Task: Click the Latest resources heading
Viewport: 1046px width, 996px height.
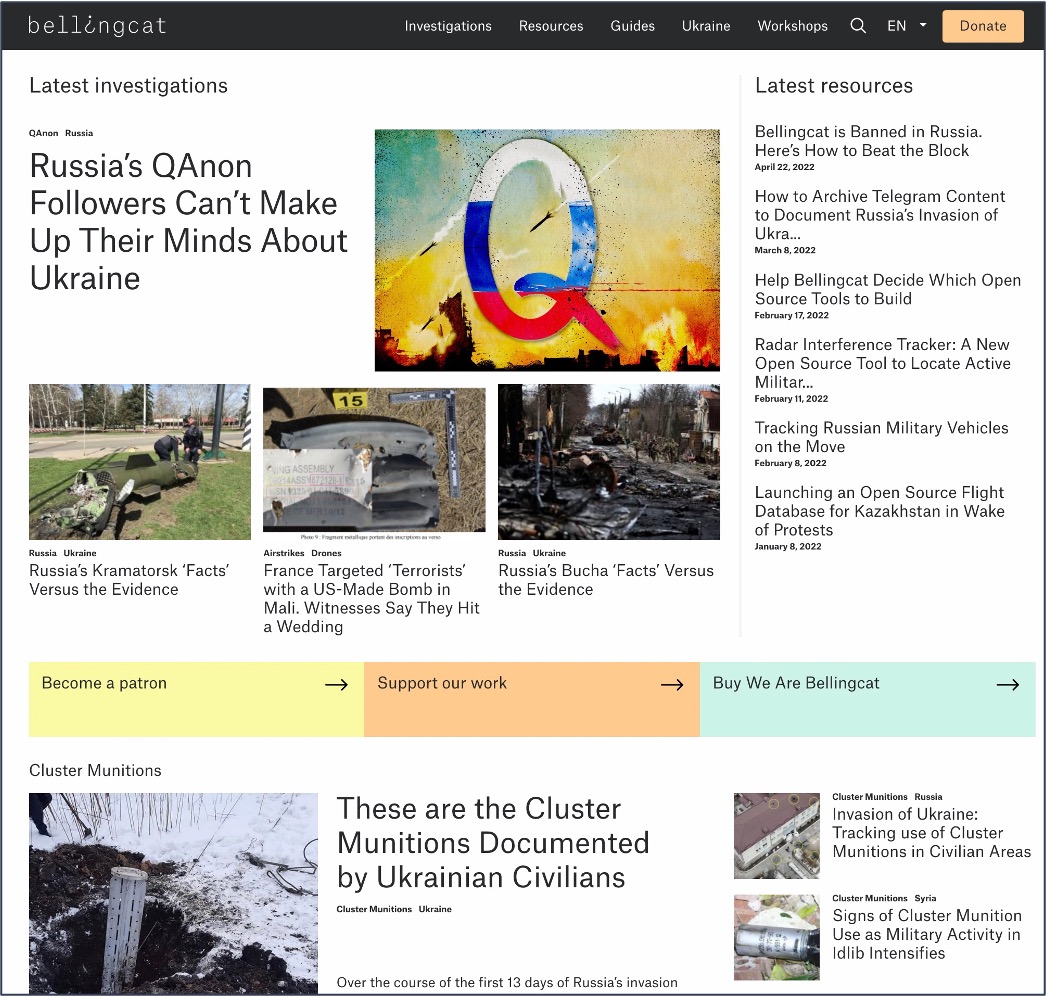Action: click(834, 85)
